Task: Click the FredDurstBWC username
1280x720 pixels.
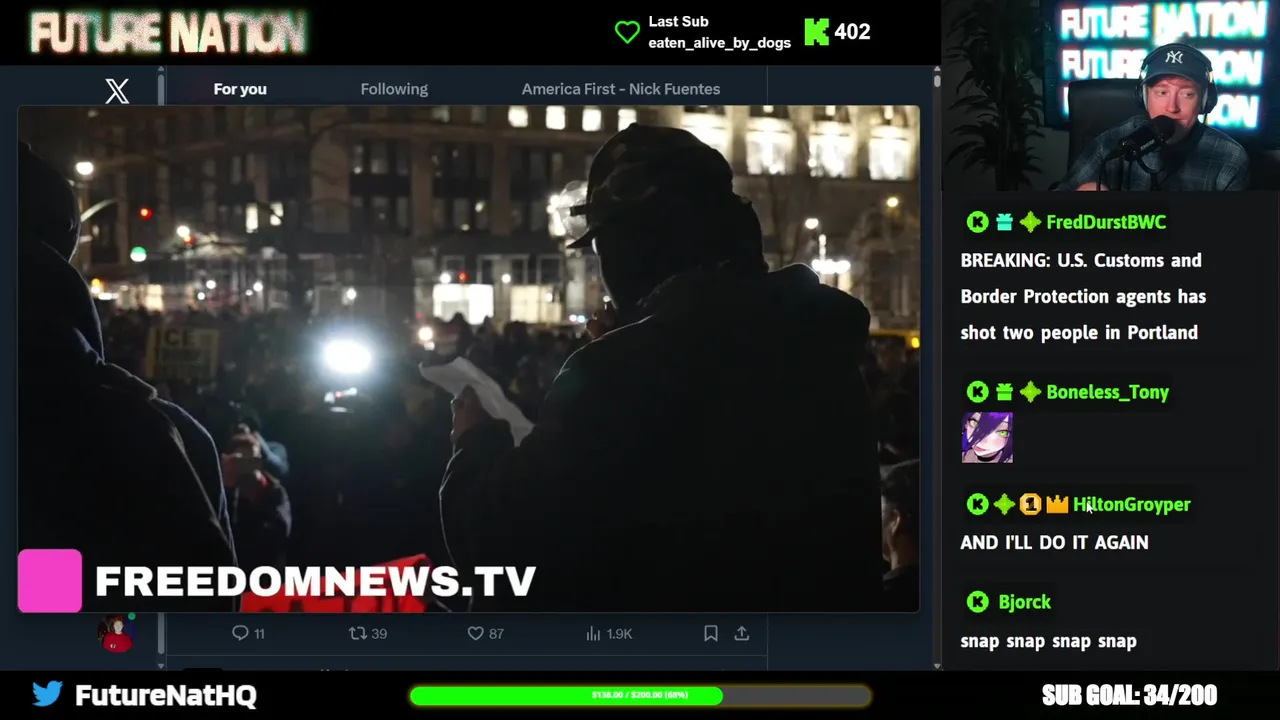Action: point(1106,222)
